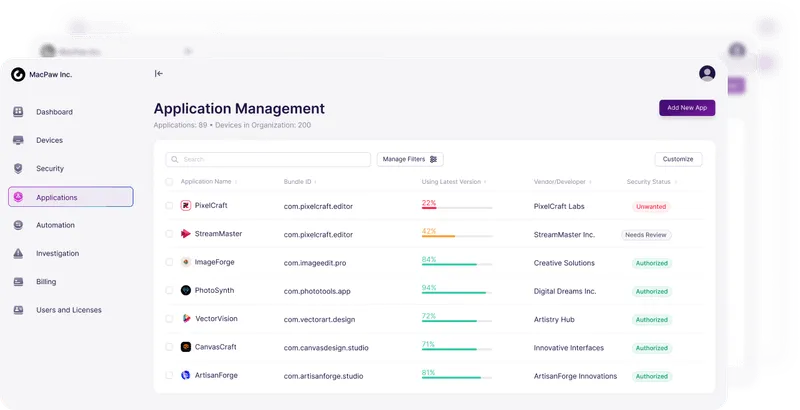This screenshot has height=410, width=800.
Task: Click the Devices sidebar icon
Action: (18, 140)
